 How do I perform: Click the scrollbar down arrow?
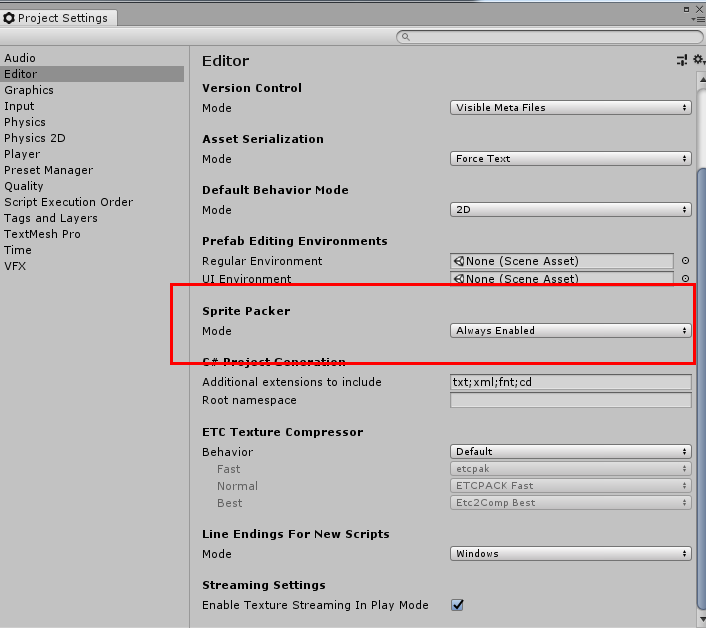[x=702, y=619]
